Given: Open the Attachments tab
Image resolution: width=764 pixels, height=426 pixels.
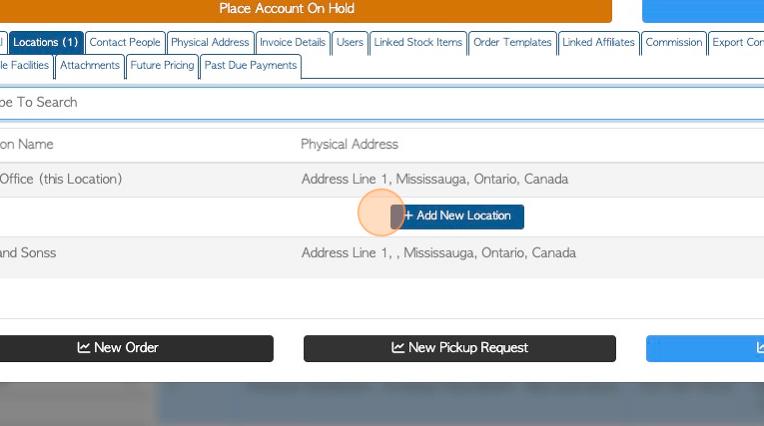Looking at the screenshot, I should [x=90, y=66].
